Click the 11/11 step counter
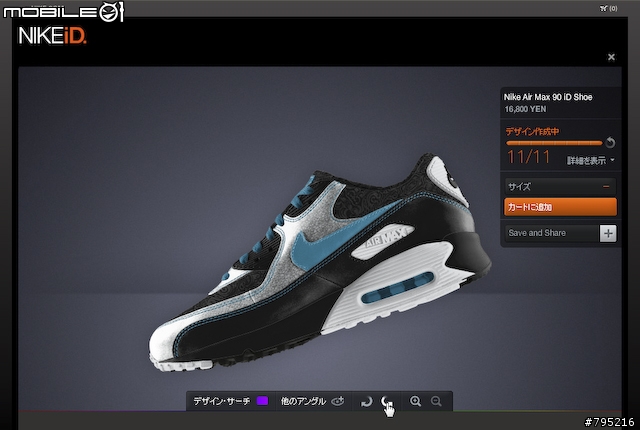640x430 pixels. pyautogui.click(x=528, y=157)
